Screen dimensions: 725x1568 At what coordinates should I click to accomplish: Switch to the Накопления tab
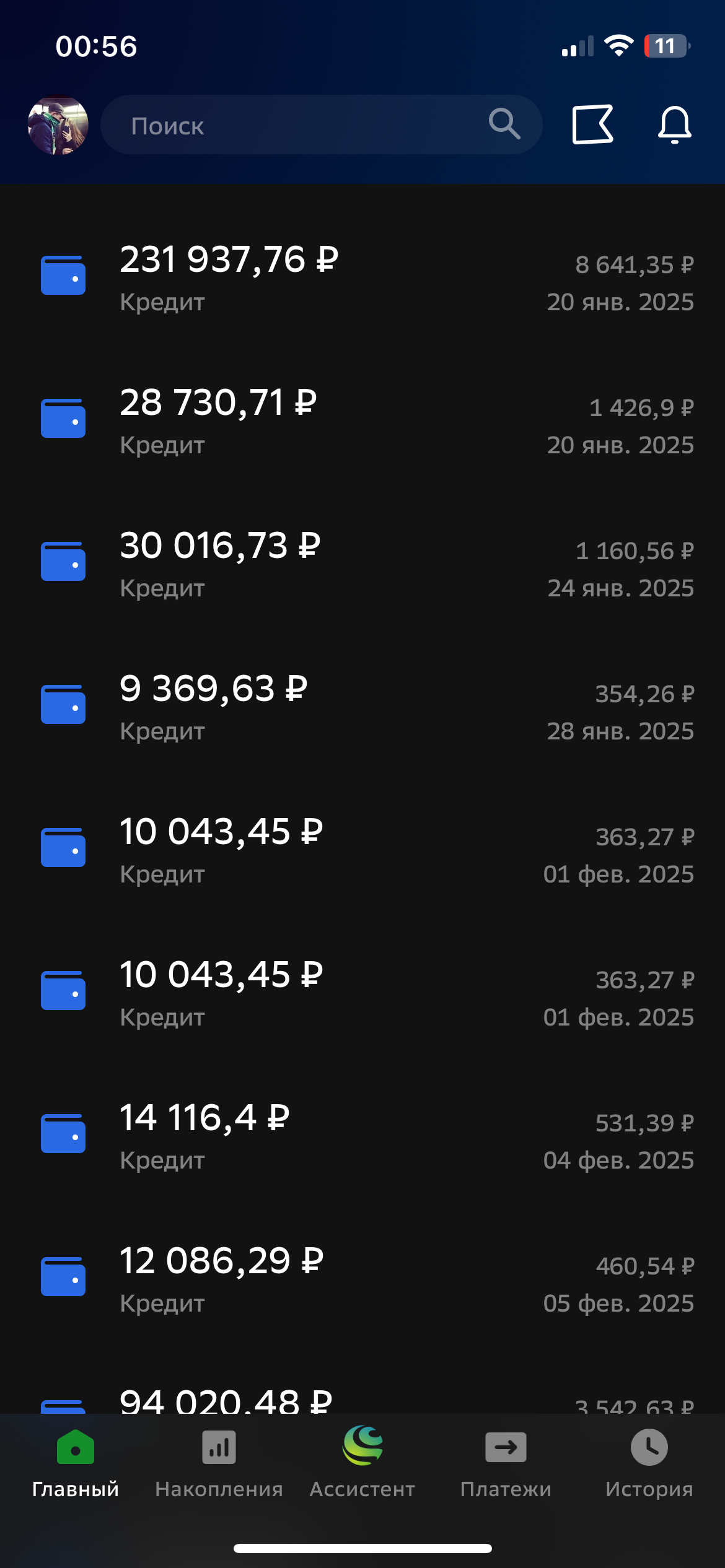(x=219, y=1461)
